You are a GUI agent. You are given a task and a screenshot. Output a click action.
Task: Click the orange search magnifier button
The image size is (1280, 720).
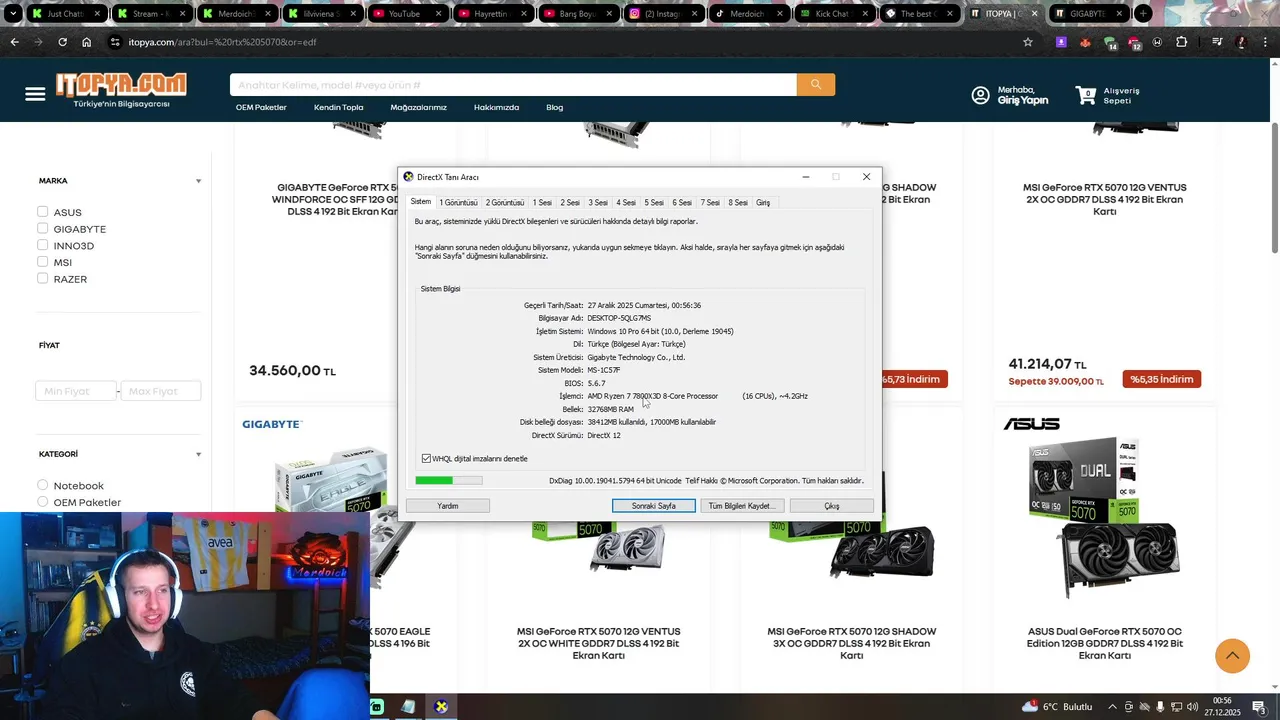coord(816,85)
